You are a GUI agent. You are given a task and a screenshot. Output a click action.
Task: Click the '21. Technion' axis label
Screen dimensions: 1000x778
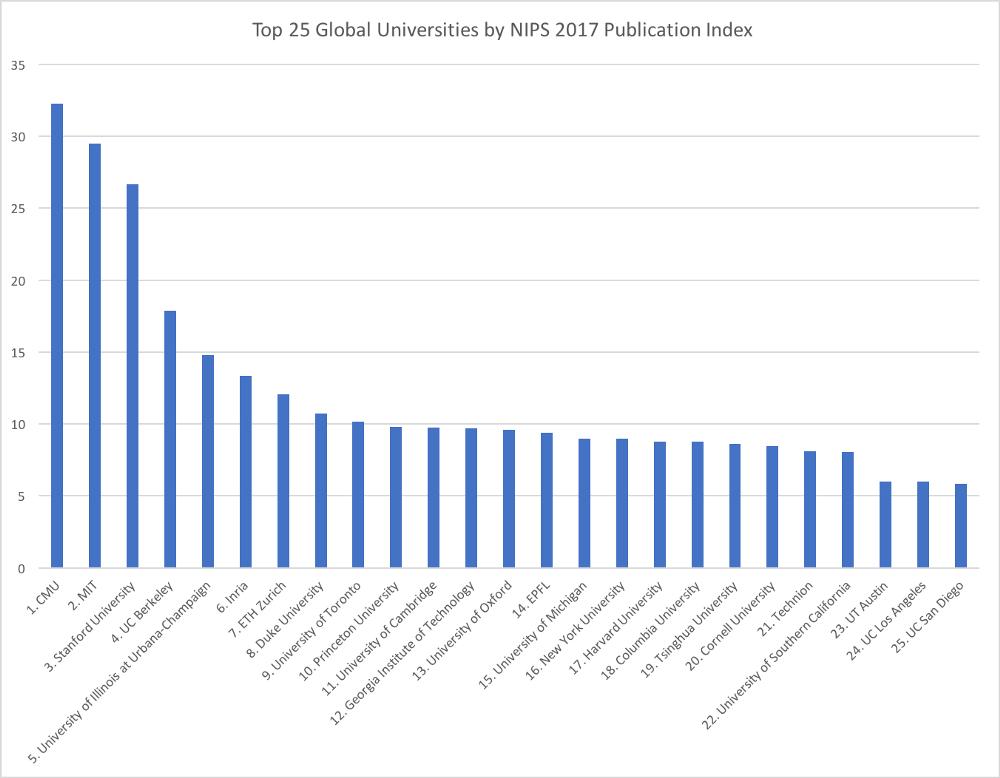(785, 608)
